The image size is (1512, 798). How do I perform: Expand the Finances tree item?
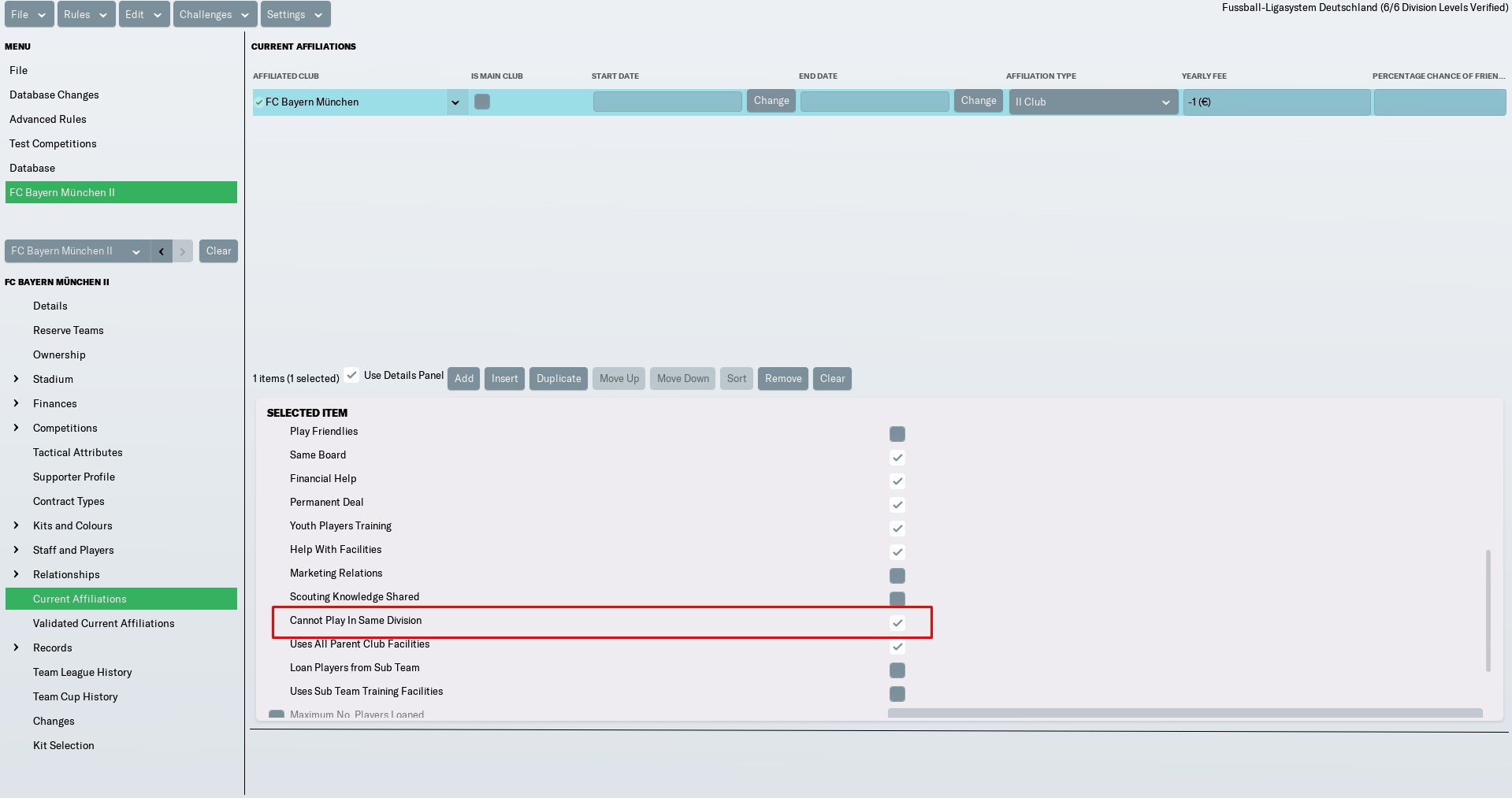point(16,403)
